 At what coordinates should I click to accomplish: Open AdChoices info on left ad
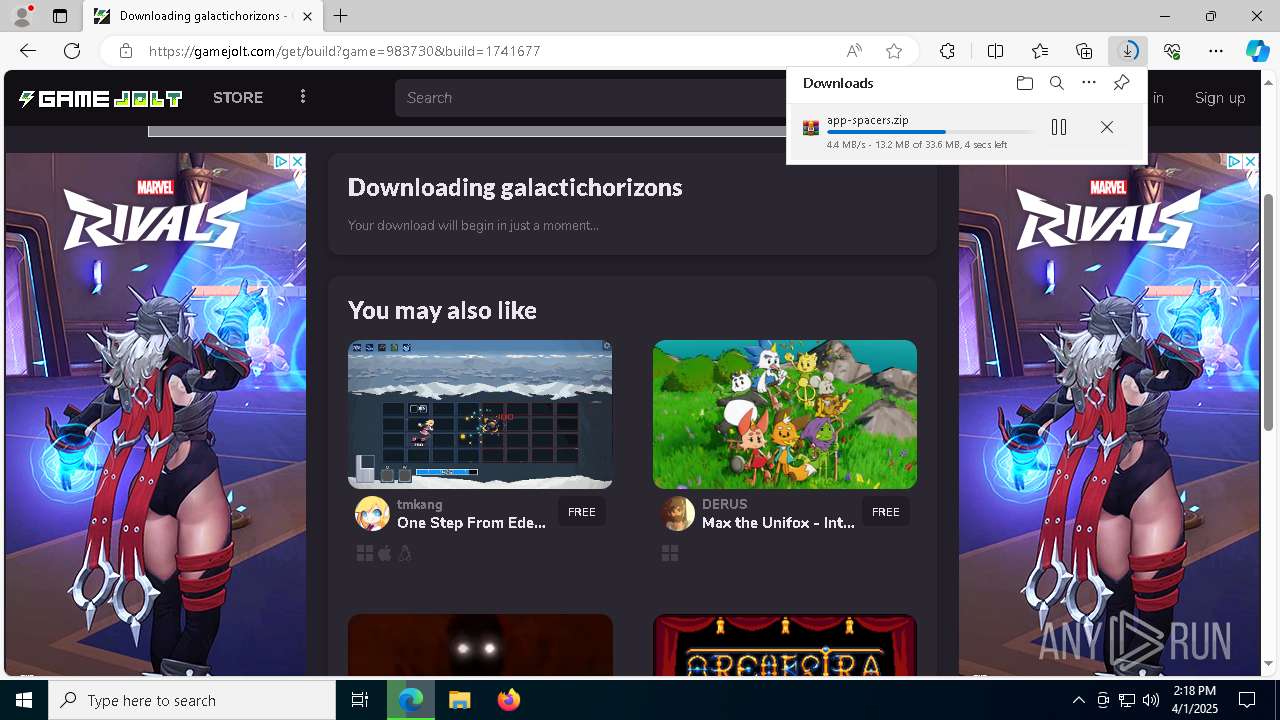(282, 161)
